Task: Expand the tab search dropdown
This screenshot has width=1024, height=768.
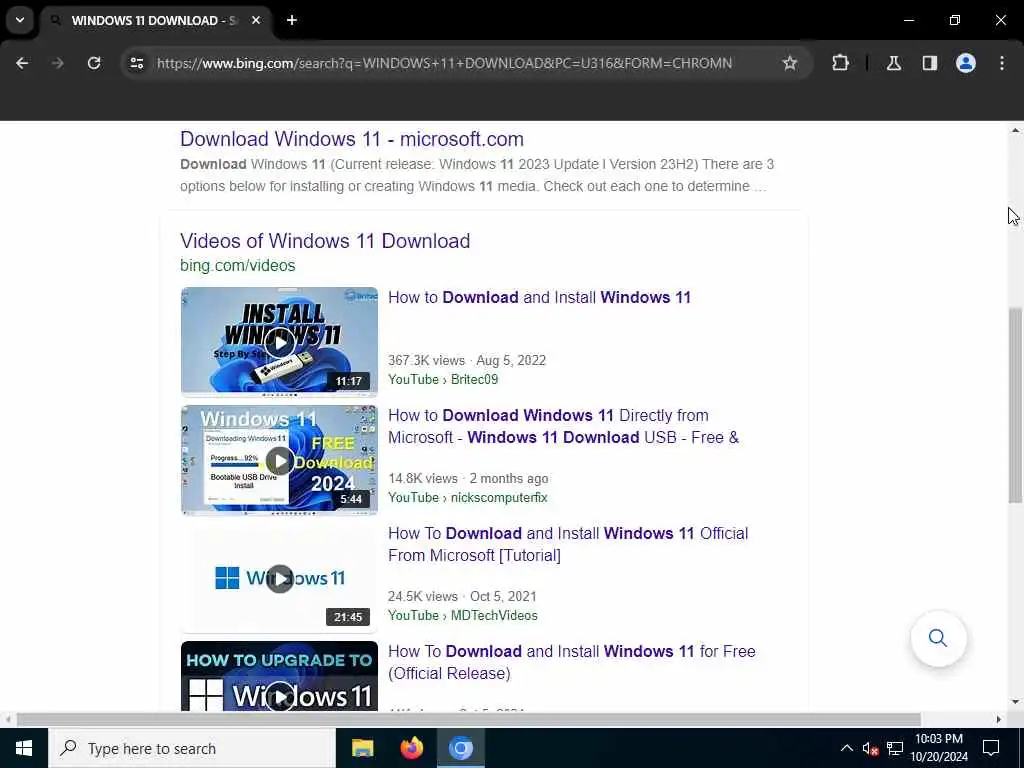Action: pyautogui.click(x=20, y=20)
